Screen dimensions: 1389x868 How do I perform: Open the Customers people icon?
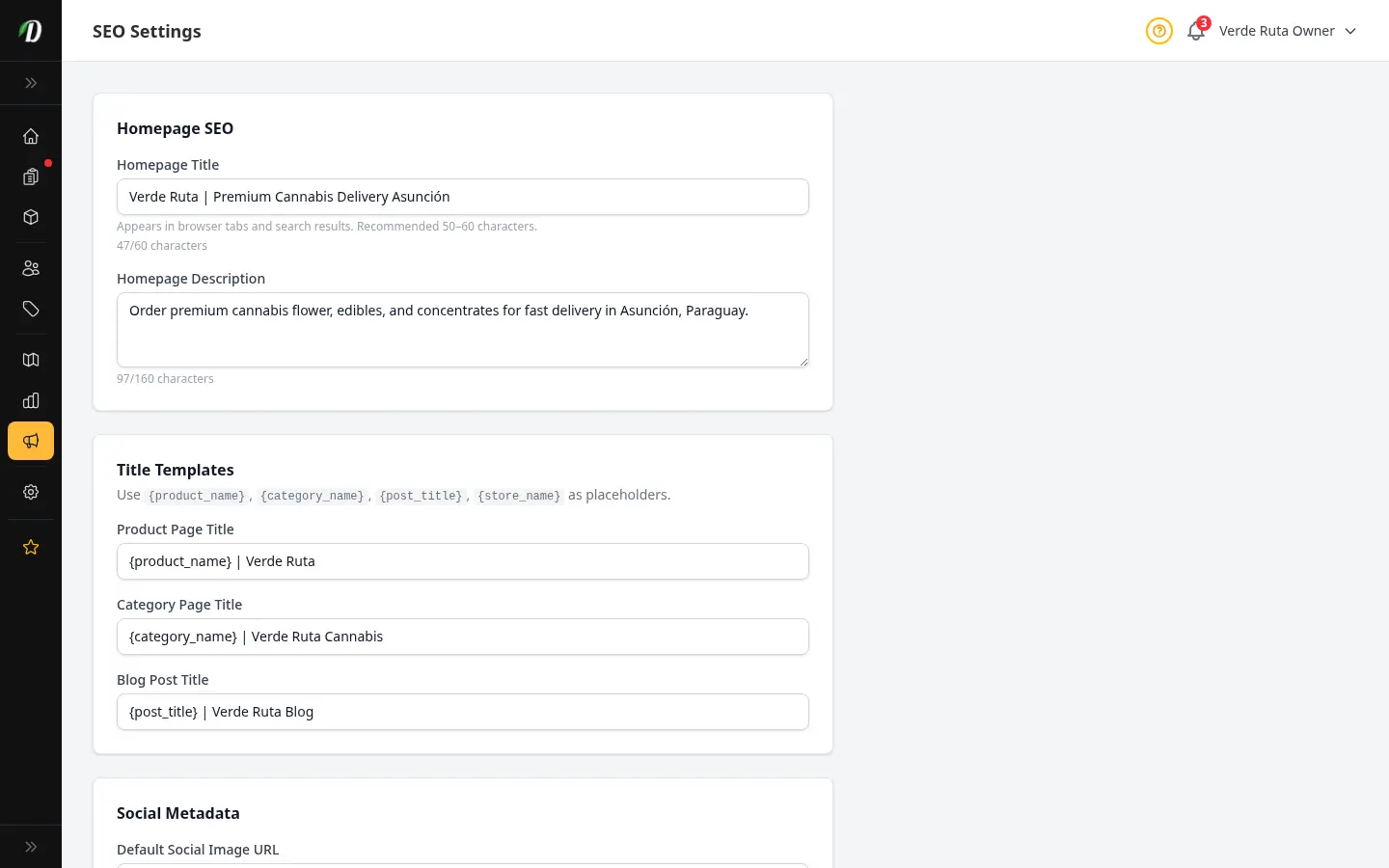pyautogui.click(x=31, y=268)
